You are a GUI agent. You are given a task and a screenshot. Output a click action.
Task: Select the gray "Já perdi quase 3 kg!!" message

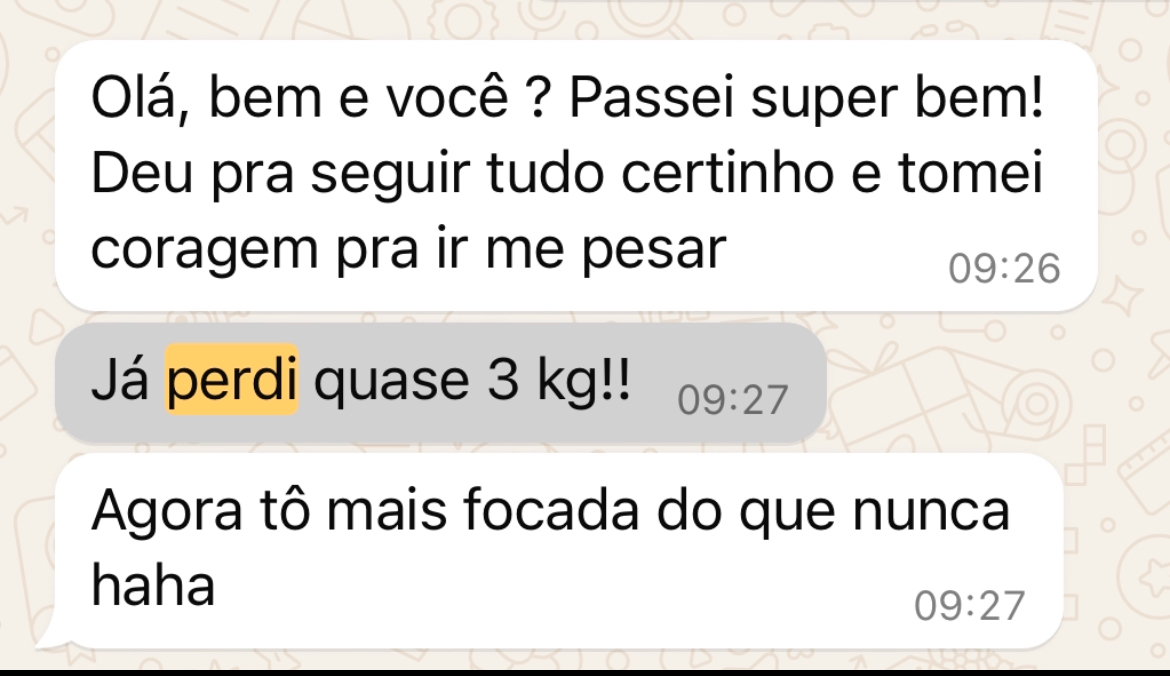tap(440, 383)
